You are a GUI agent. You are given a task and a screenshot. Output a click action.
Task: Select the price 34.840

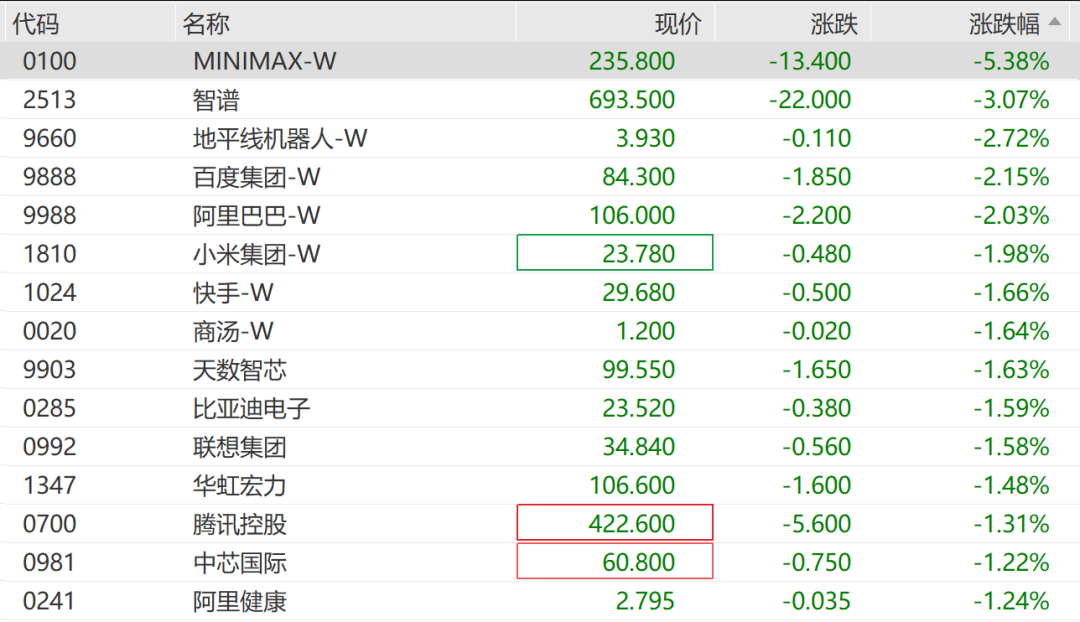(x=638, y=447)
